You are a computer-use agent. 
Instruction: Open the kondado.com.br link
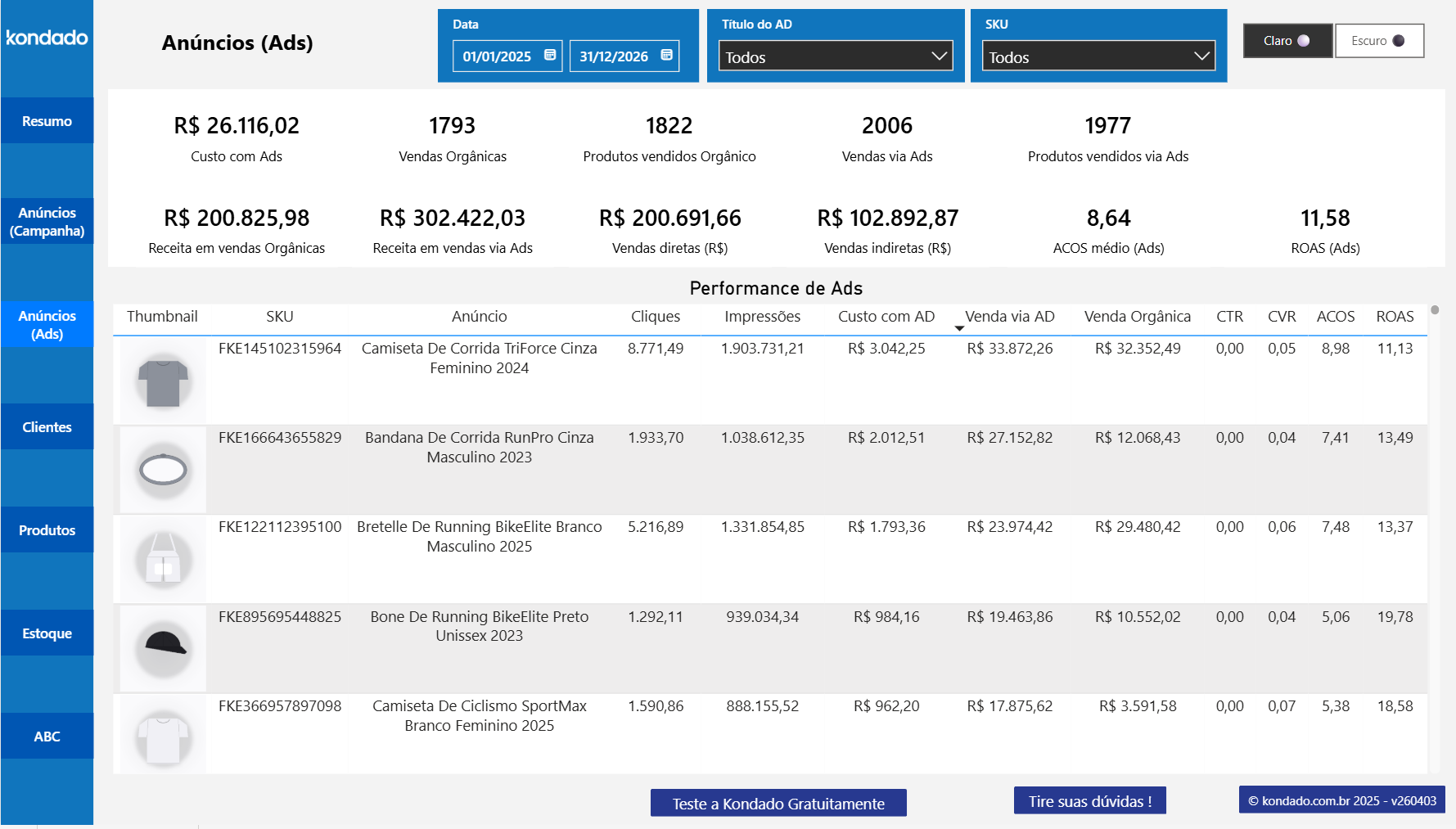click(x=1341, y=801)
